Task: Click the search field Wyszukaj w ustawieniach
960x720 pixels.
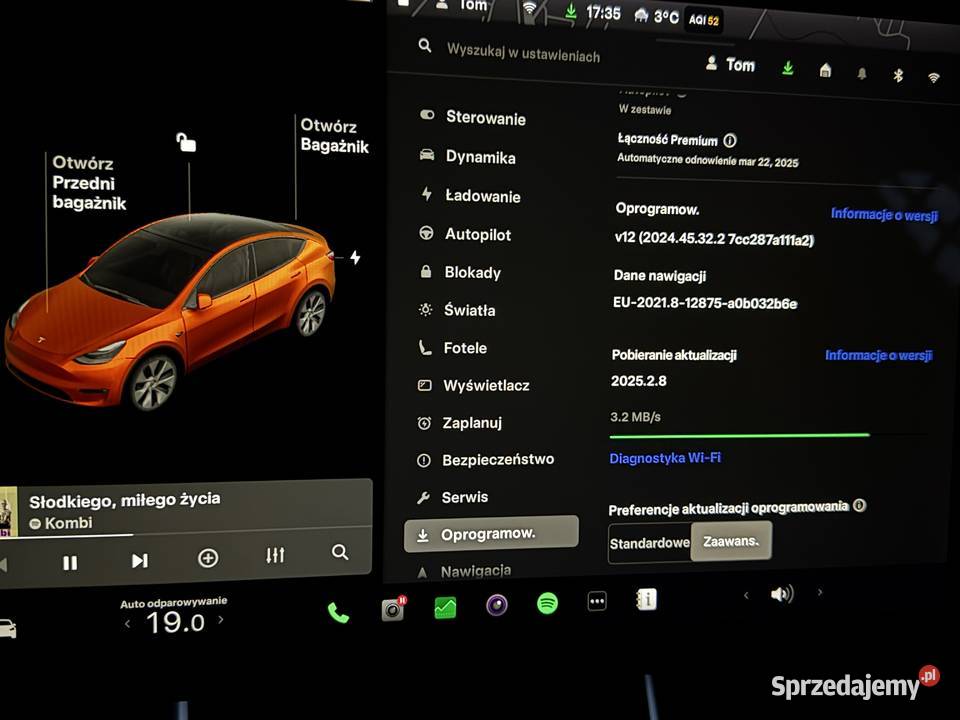Action: click(523, 52)
